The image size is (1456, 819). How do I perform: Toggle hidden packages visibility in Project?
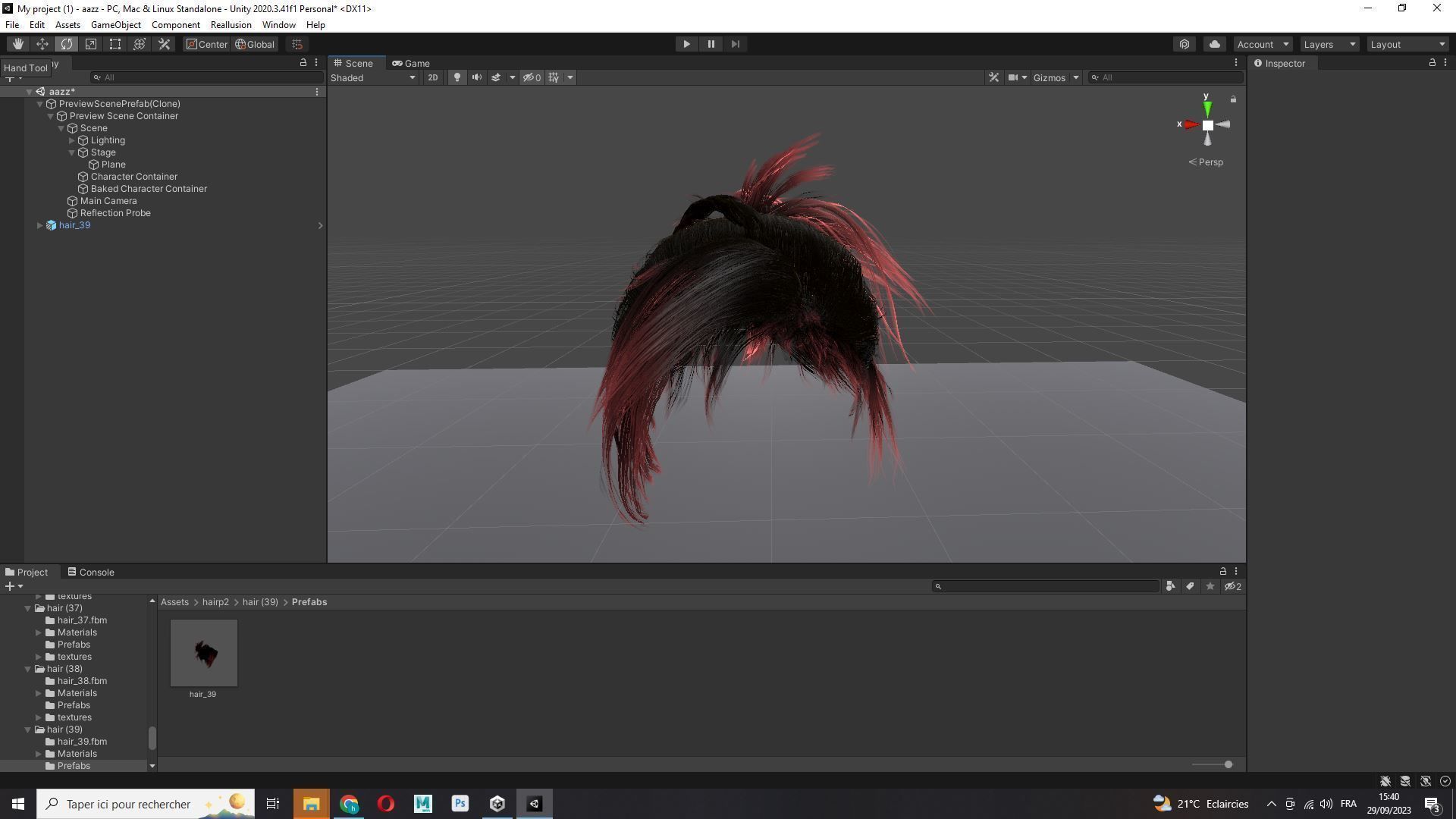coord(1233,586)
